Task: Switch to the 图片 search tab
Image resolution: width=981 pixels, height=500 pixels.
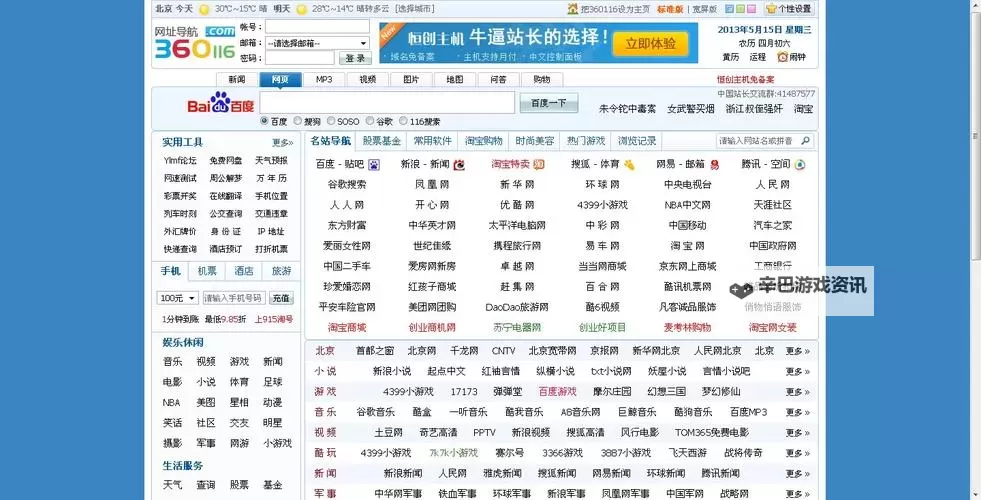Action: 411,79
